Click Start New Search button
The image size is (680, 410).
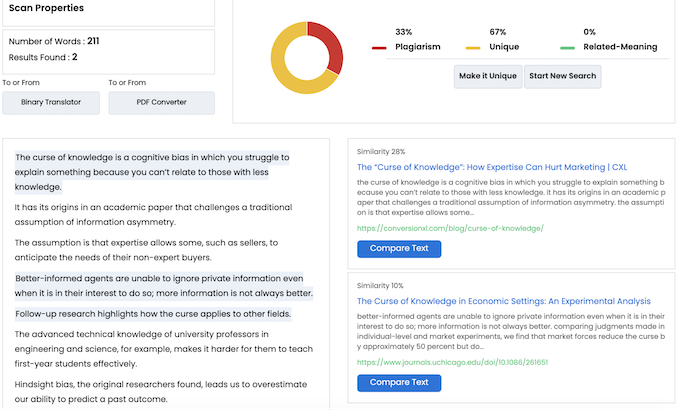[x=562, y=76]
